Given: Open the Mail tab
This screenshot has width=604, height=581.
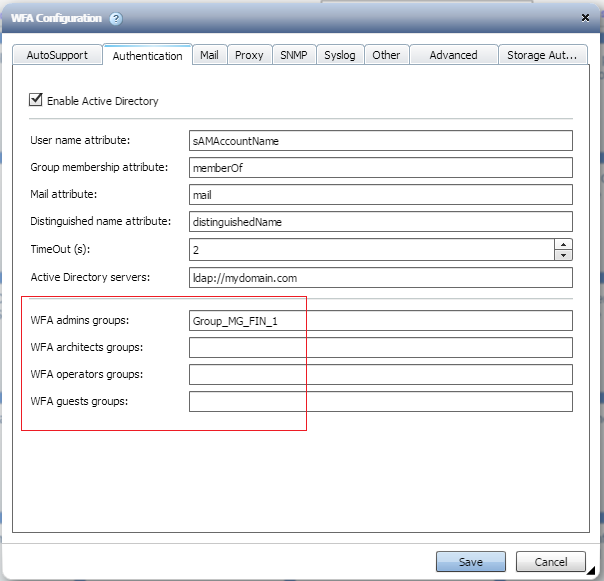Looking at the screenshot, I should tap(209, 55).
